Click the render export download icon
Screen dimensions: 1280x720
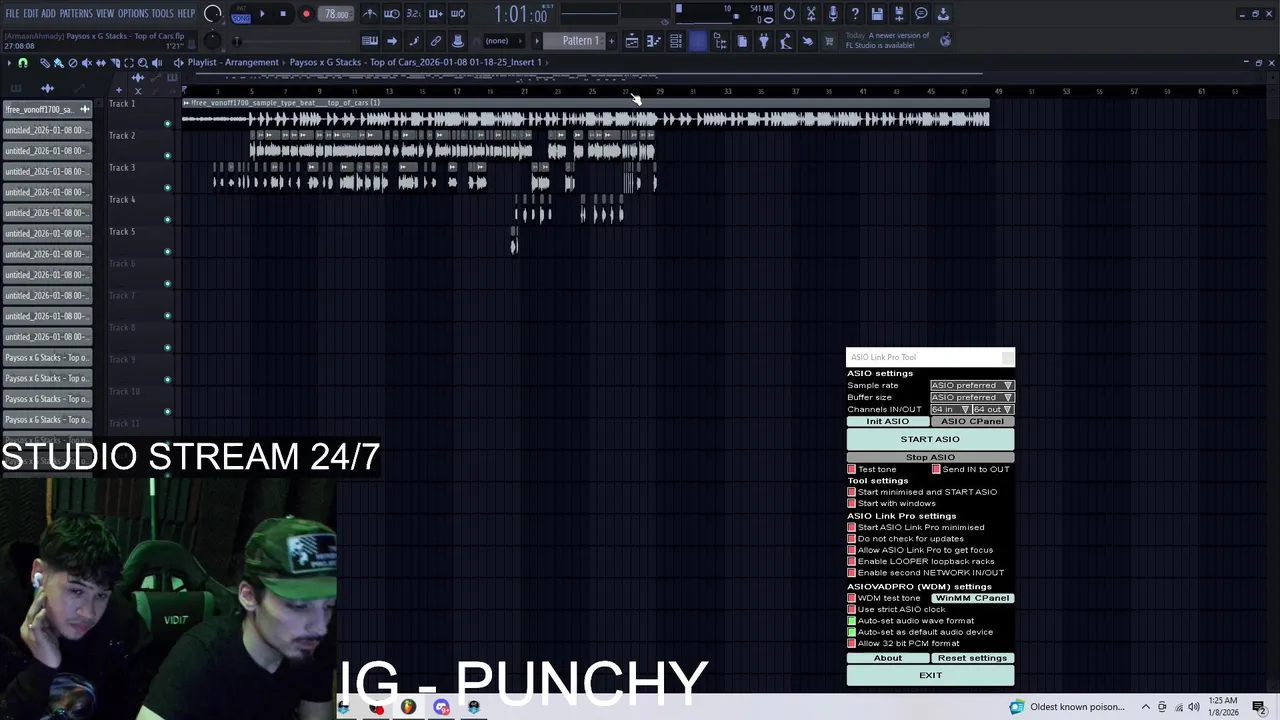(943, 14)
